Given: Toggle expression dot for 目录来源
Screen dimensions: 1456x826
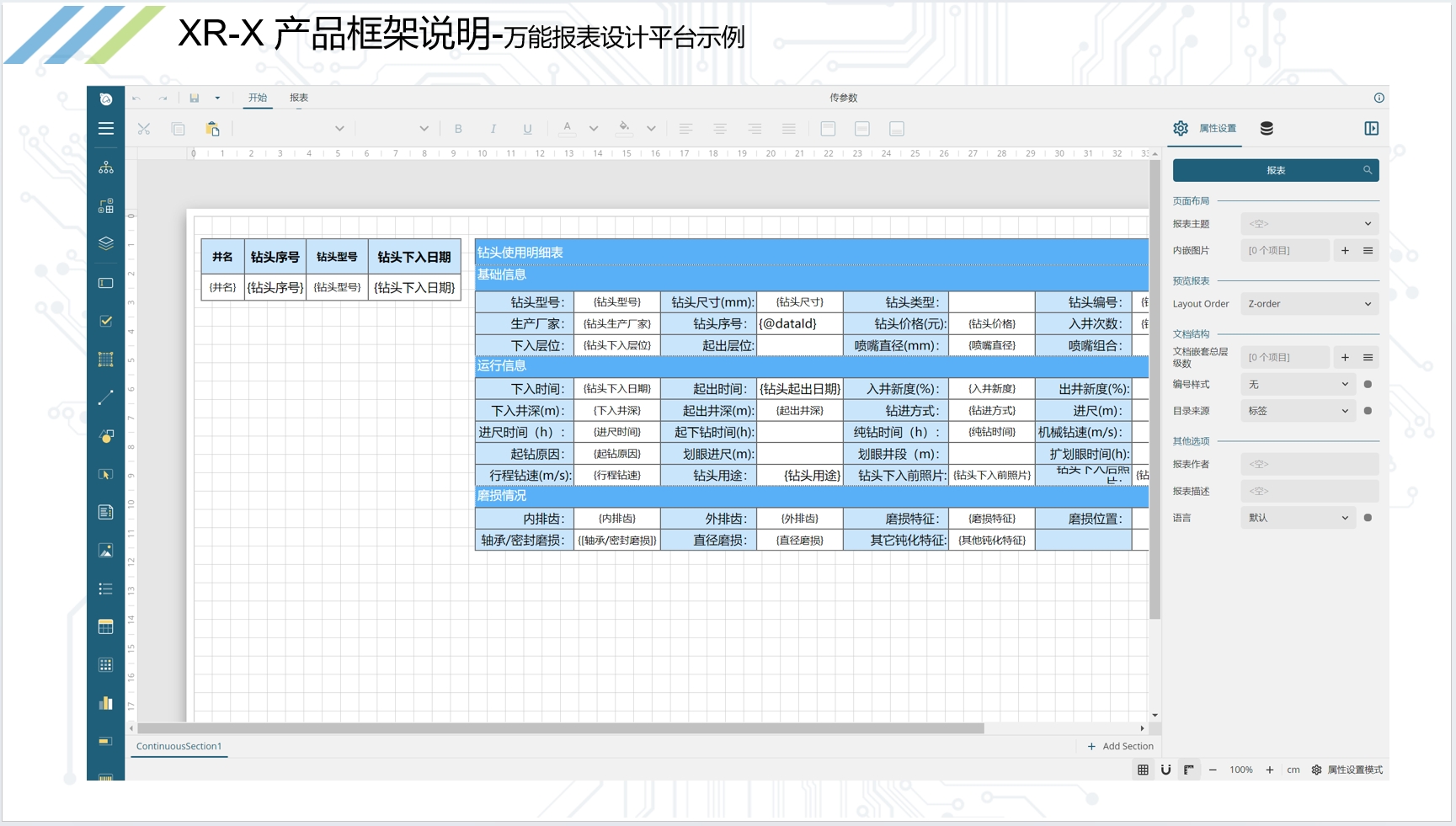Looking at the screenshot, I should (1368, 411).
